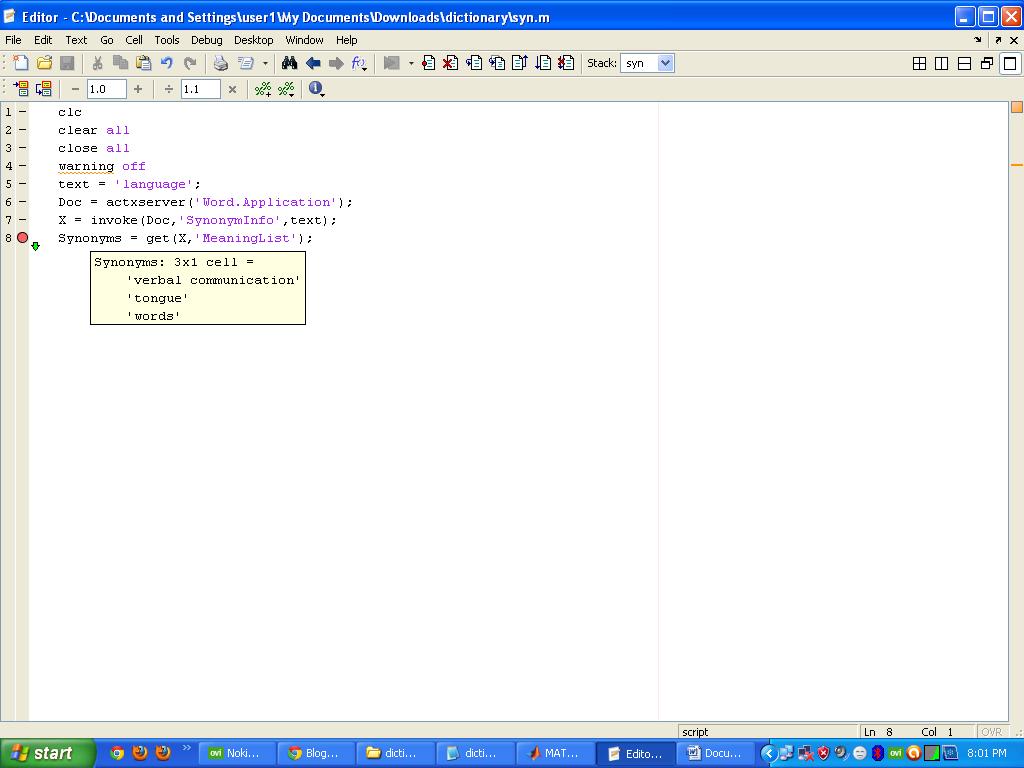Multiply value with the × button
This screenshot has width=1024, height=768.
pyautogui.click(x=232, y=89)
